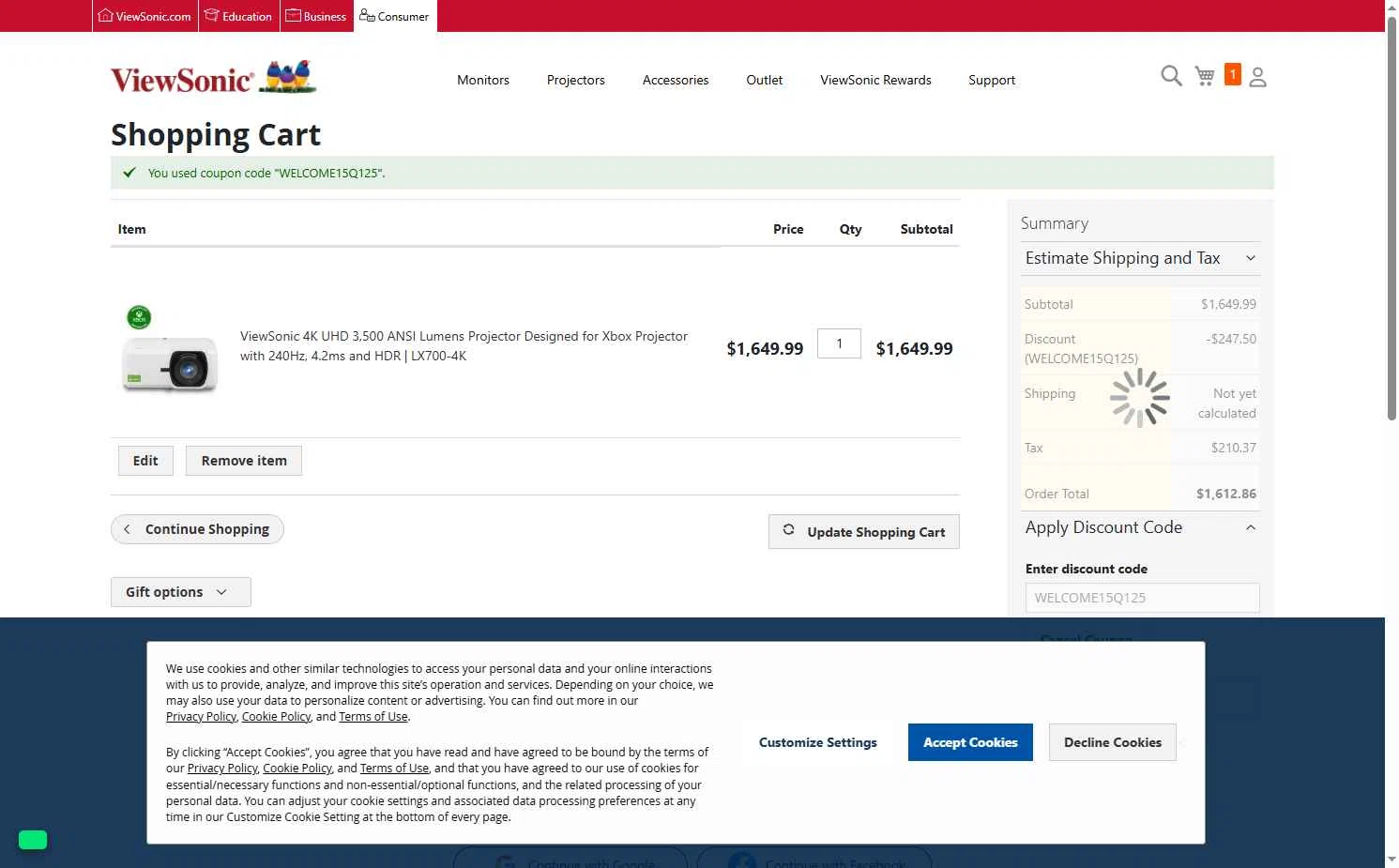Click the orange cart count badge
Screen dimensions: 1399x868
[1233, 74]
